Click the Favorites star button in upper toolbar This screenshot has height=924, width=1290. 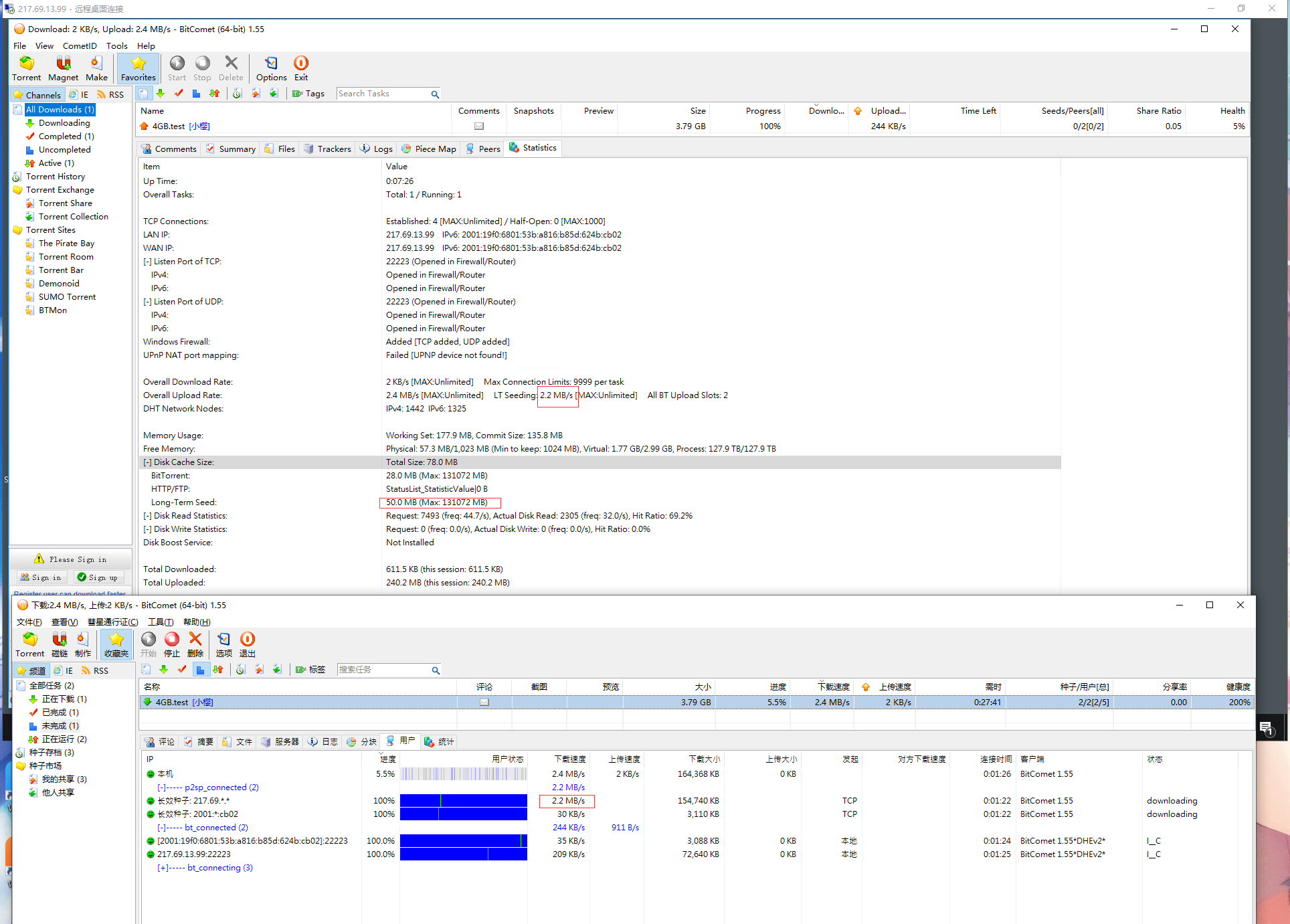tap(139, 68)
